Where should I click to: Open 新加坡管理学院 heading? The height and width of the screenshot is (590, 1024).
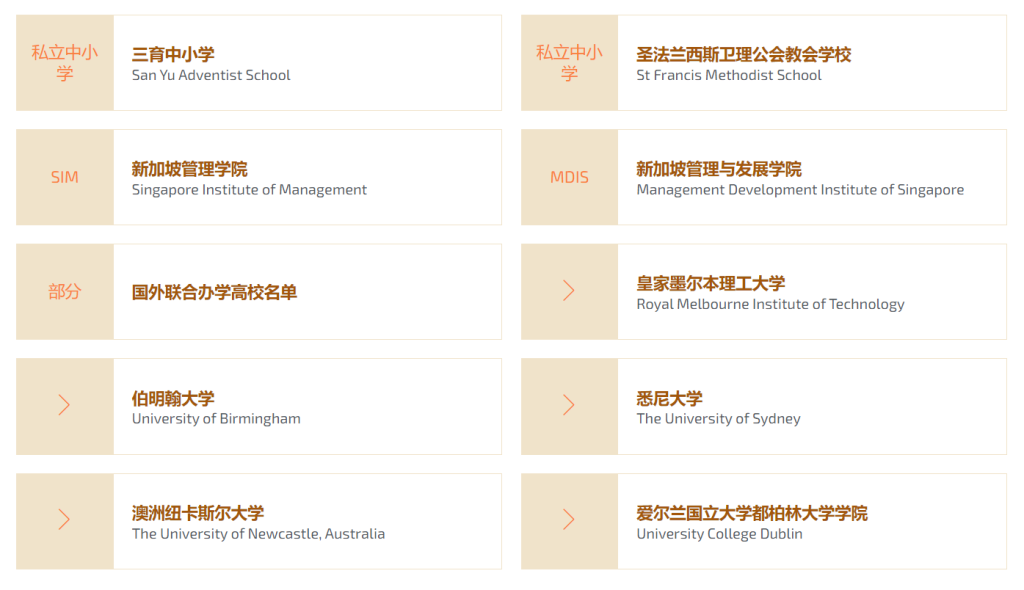tap(189, 169)
